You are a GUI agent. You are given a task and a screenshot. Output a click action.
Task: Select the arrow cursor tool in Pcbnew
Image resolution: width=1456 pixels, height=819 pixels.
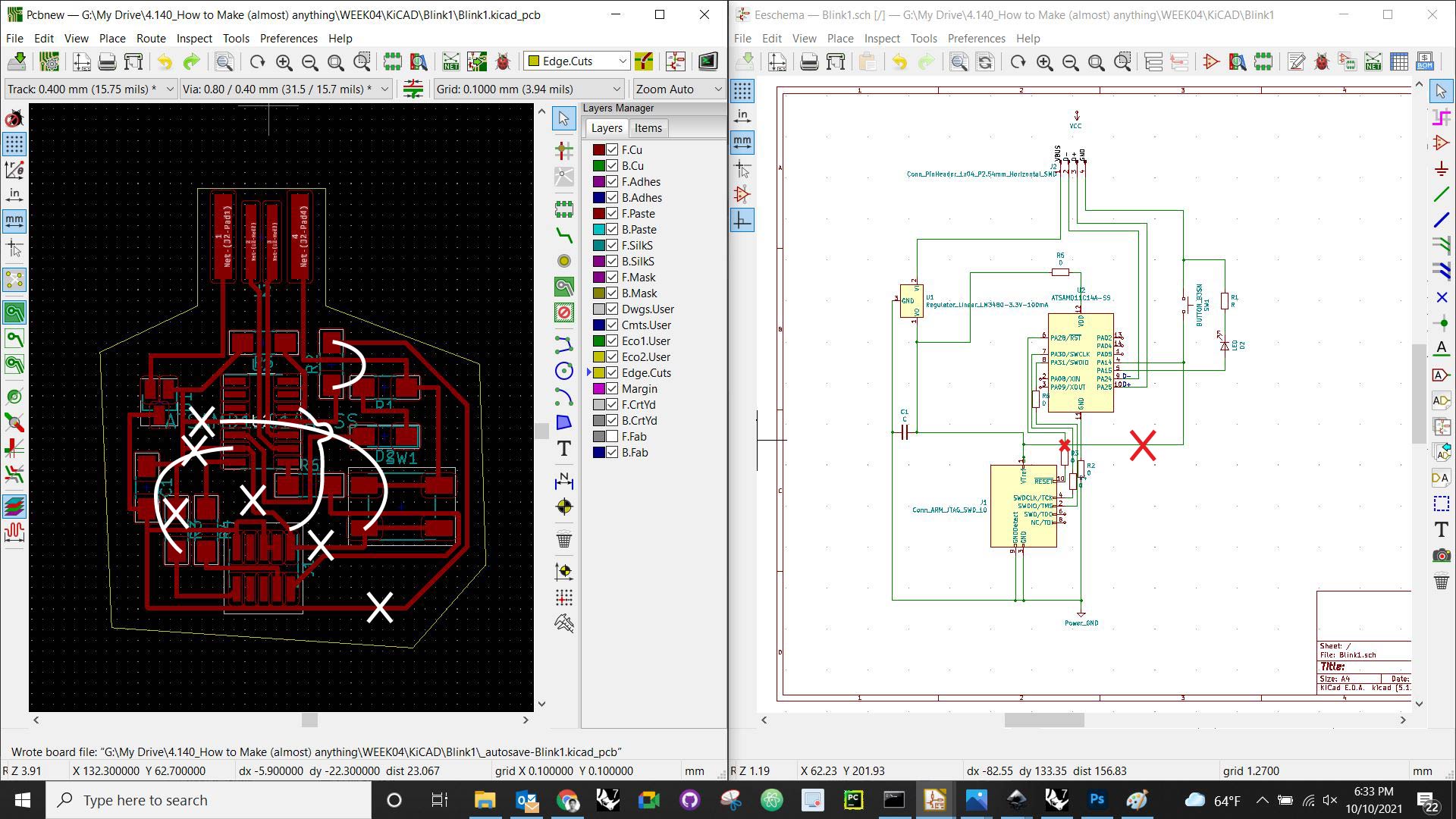(x=563, y=118)
